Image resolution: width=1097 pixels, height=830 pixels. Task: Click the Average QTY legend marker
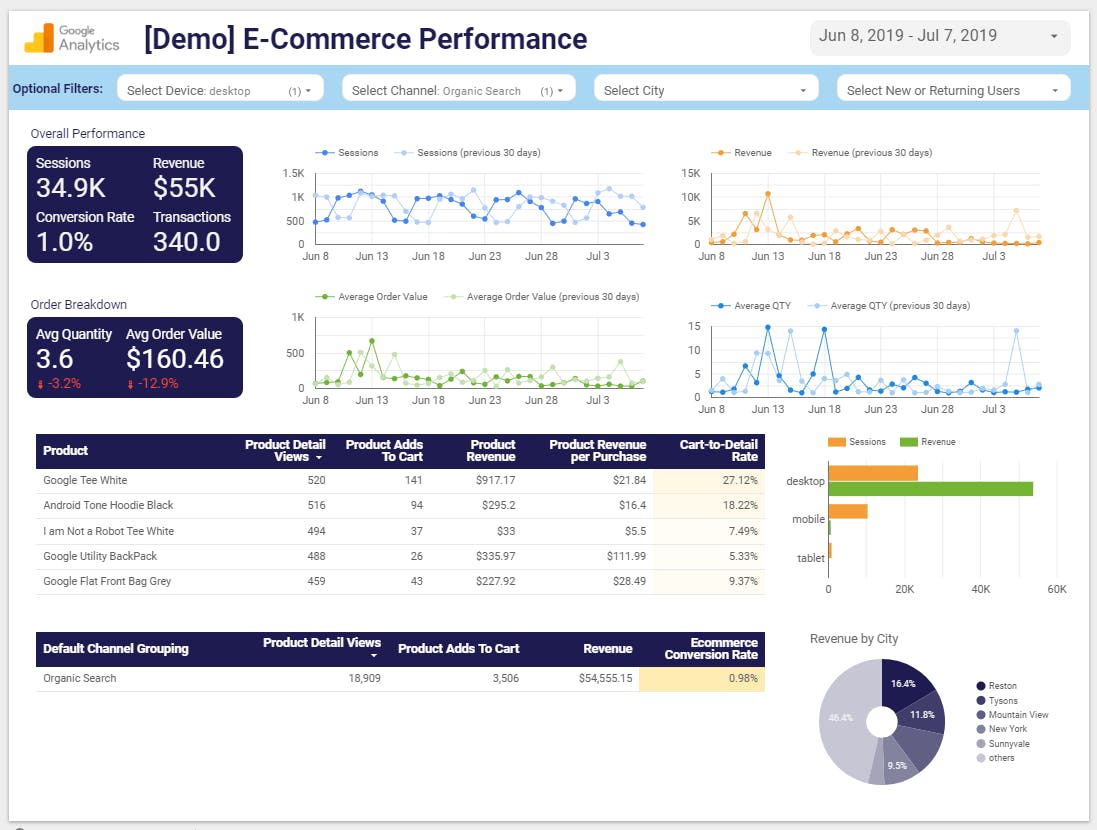pyautogui.click(x=719, y=306)
